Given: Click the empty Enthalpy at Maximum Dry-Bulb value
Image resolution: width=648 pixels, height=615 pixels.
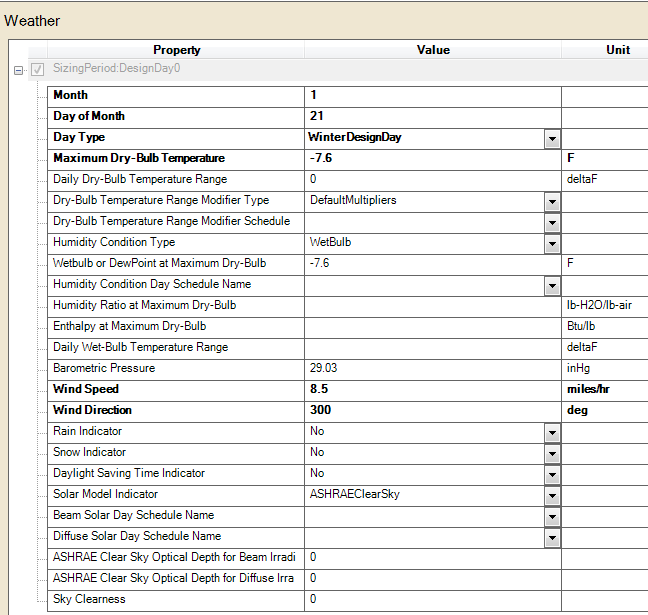Looking at the screenshot, I should point(433,328).
